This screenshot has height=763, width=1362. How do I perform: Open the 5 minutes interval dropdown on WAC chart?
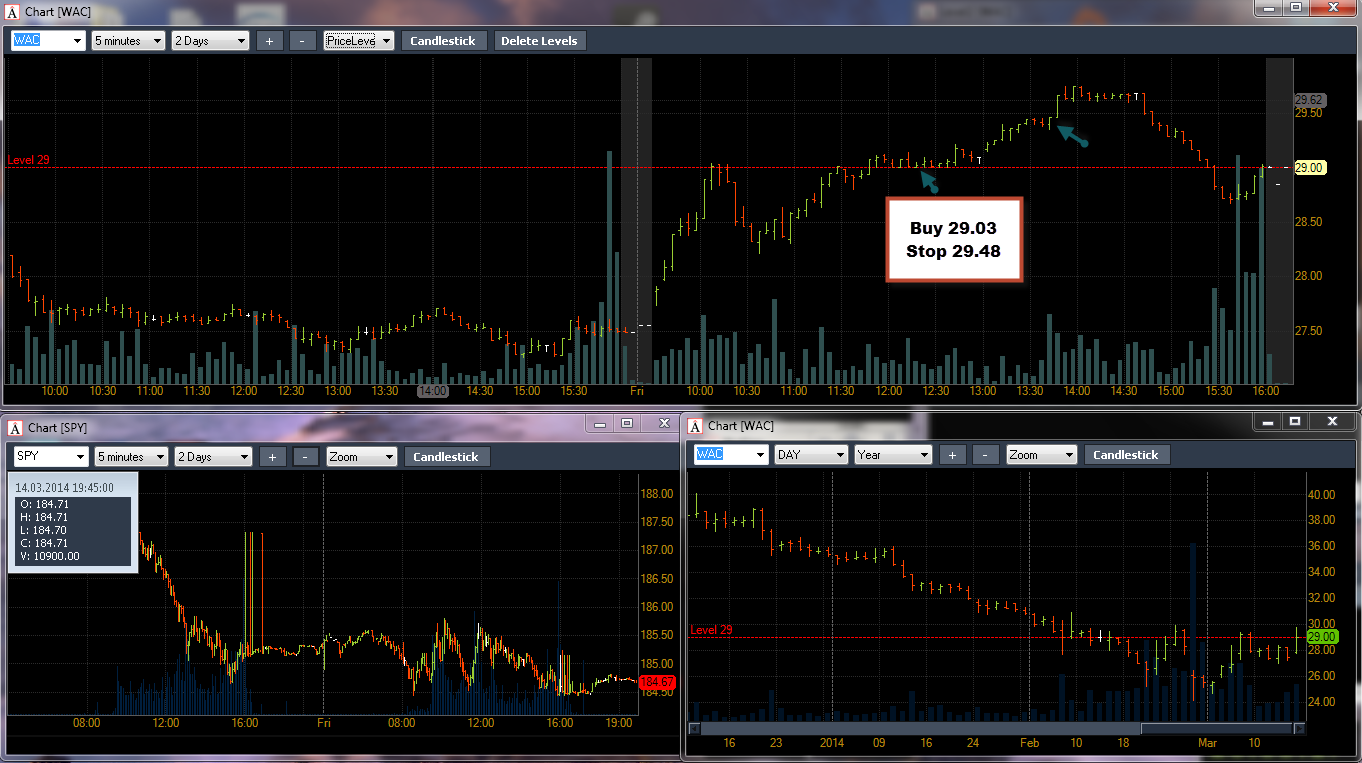point(128,41)
